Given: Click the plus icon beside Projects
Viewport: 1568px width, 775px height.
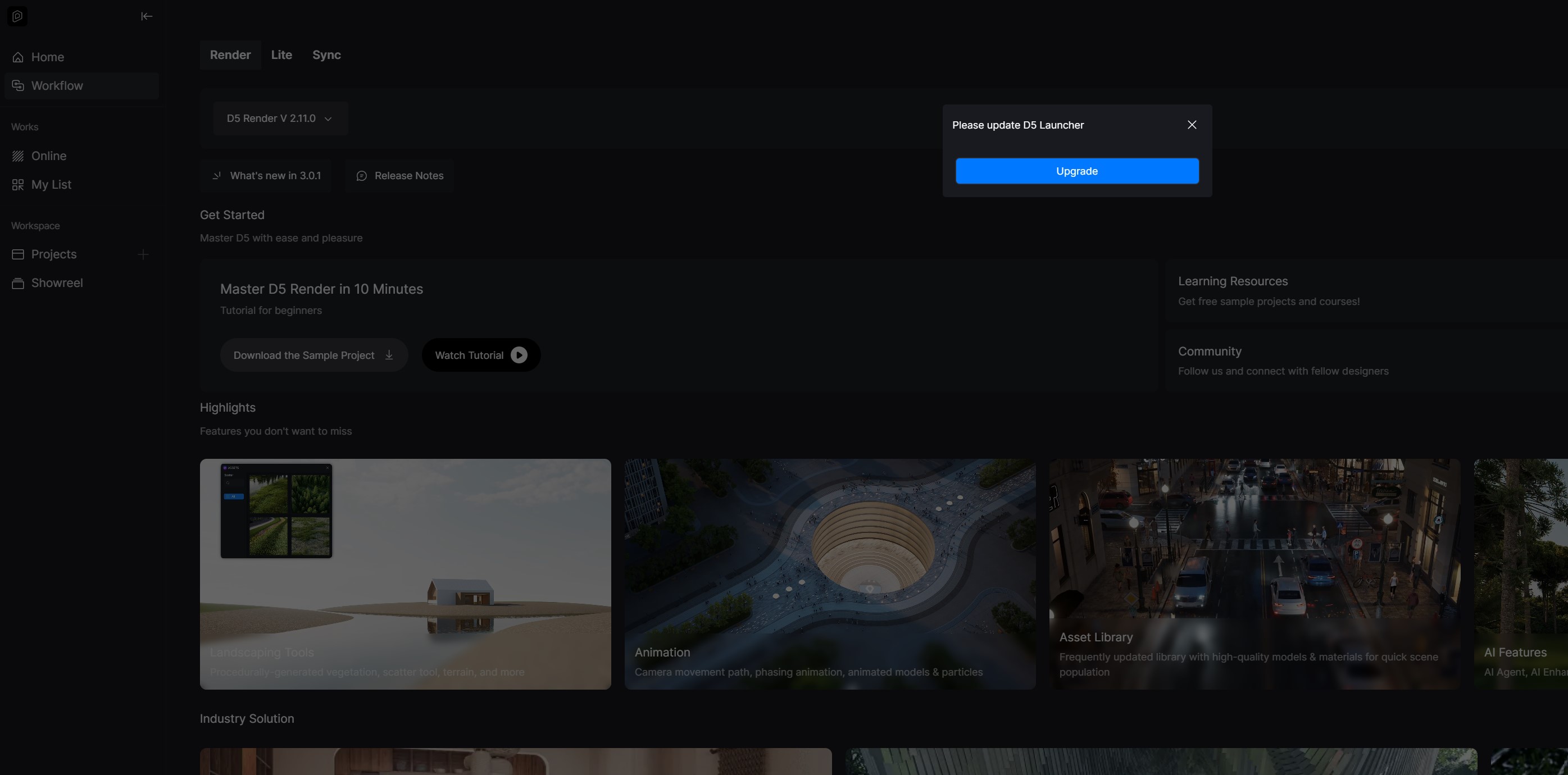Looking at the screenshot, I should coord(143,254).
